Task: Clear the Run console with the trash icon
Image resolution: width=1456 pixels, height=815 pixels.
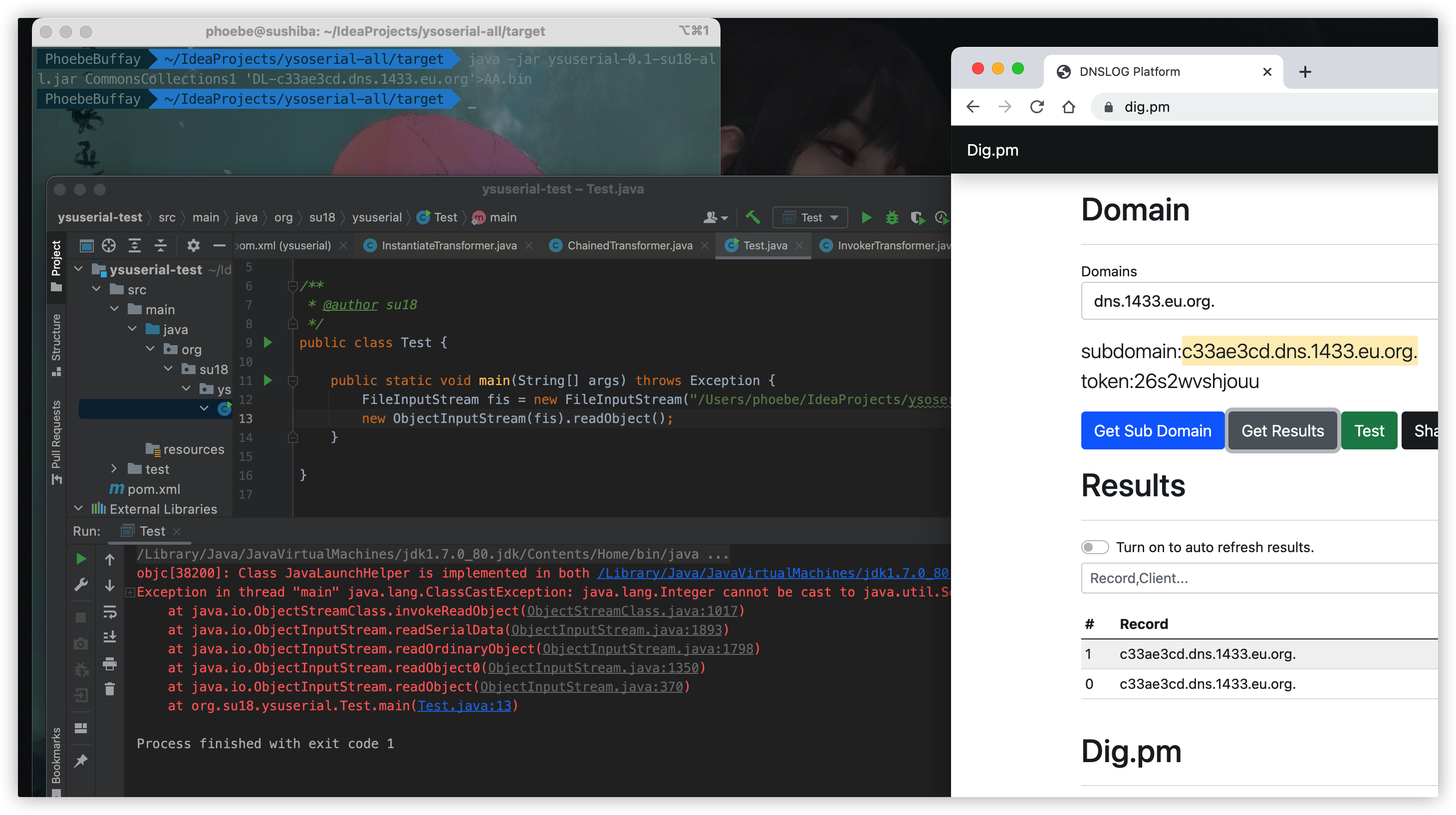Action: (x=110, y=689)
